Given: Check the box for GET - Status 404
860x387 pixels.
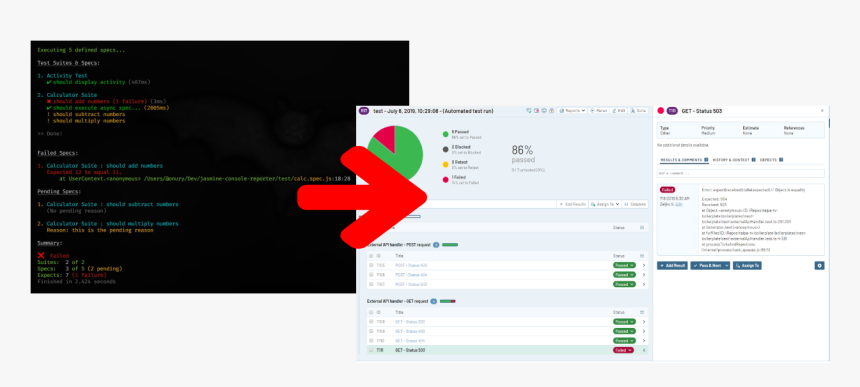Looking at the screenshot, I should 371,340.
